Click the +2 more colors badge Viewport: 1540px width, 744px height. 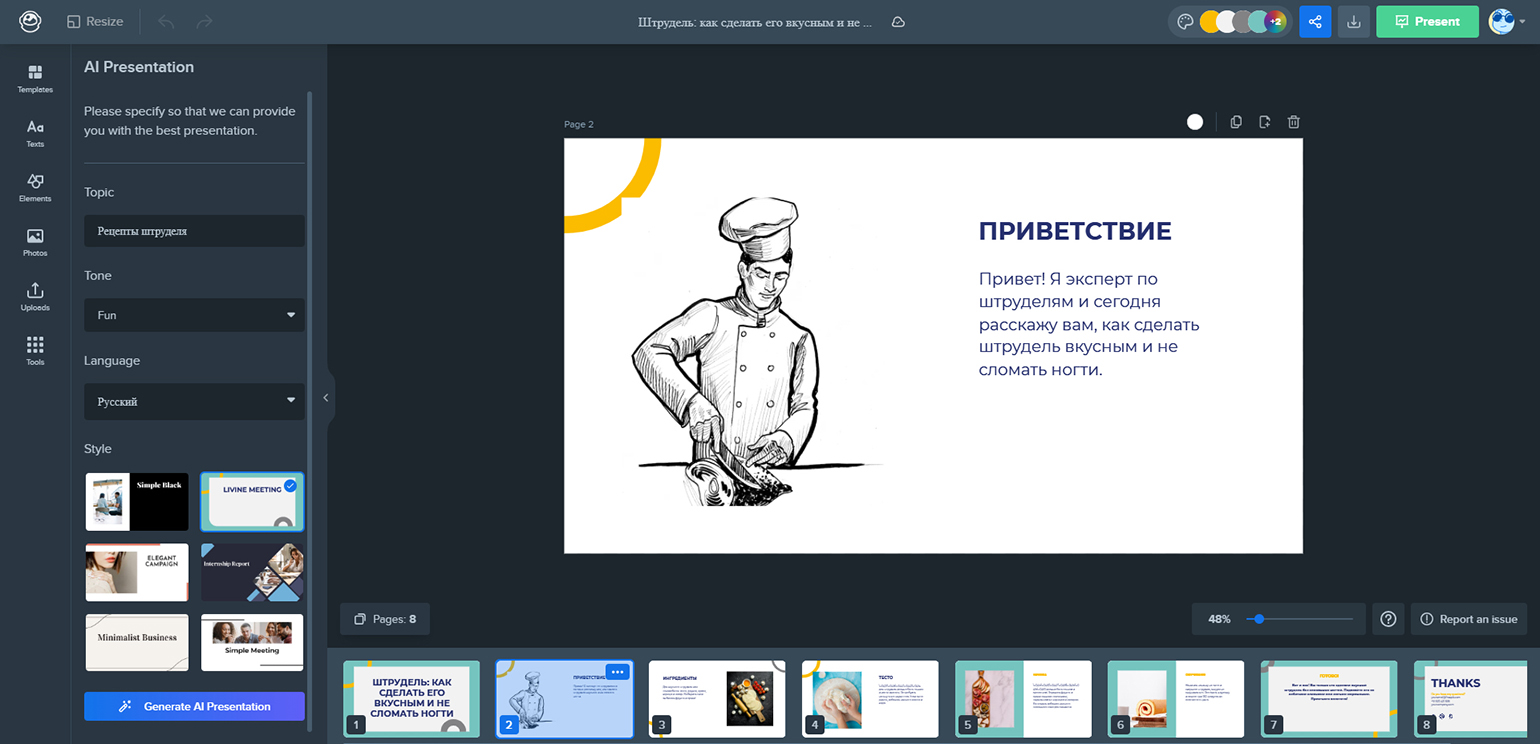tap(1275, 21)
